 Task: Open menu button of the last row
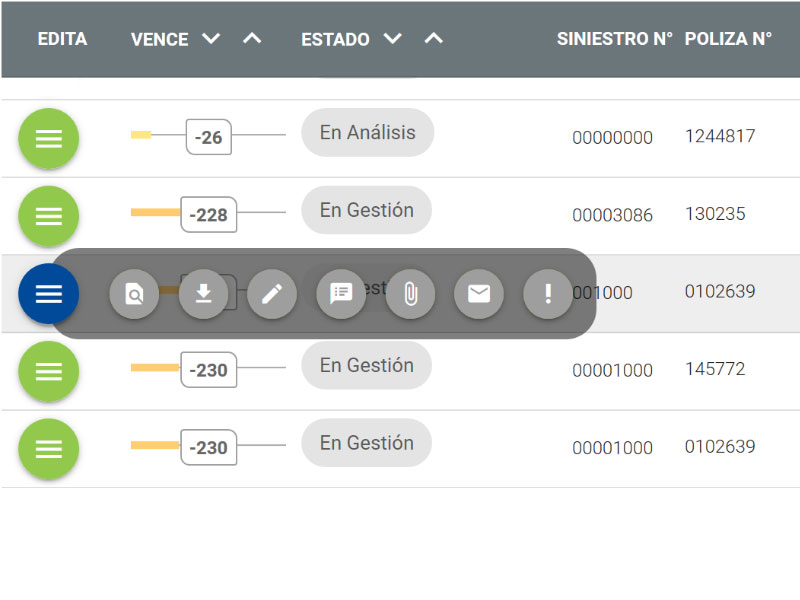[x=48, y=449]
